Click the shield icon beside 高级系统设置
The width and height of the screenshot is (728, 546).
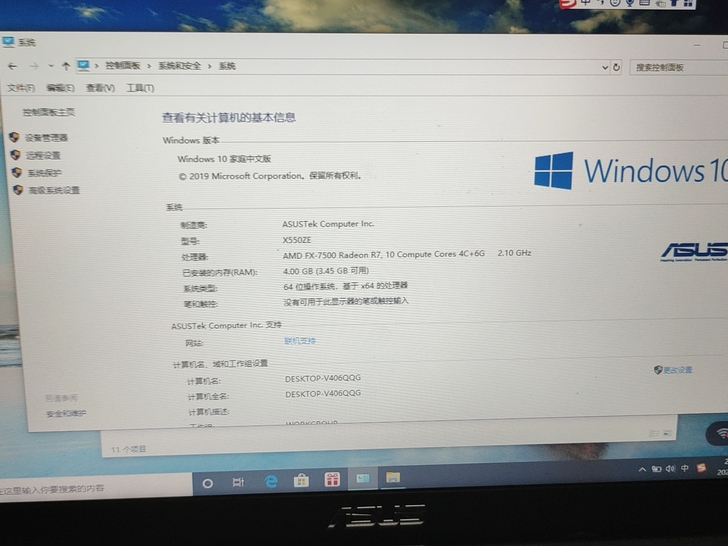tap(18, 189)
